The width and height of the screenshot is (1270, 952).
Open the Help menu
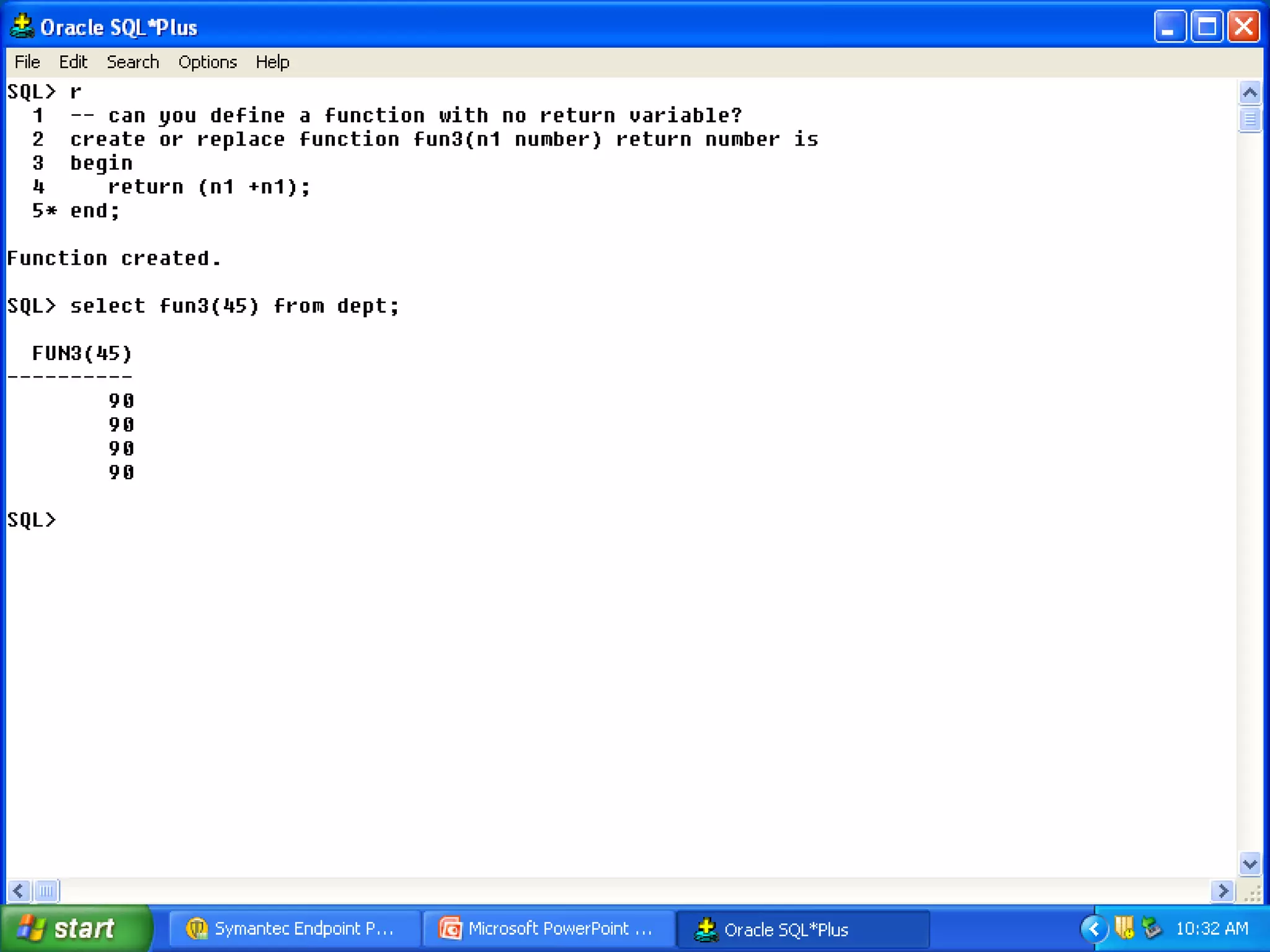click(x=272, y=62)
